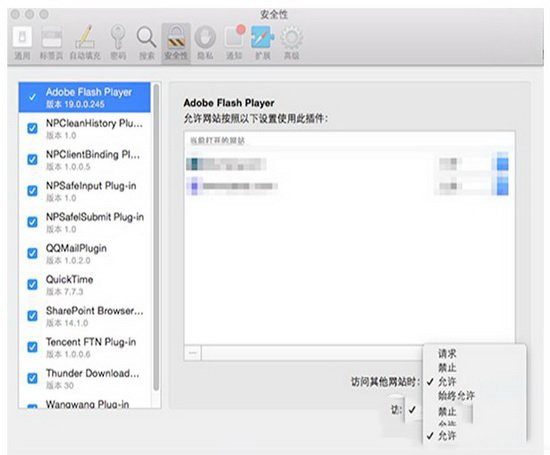The image size is (550, 455).
Task: Toggle the Adobe Flash Player checkbox
Action: coord(32,97)
